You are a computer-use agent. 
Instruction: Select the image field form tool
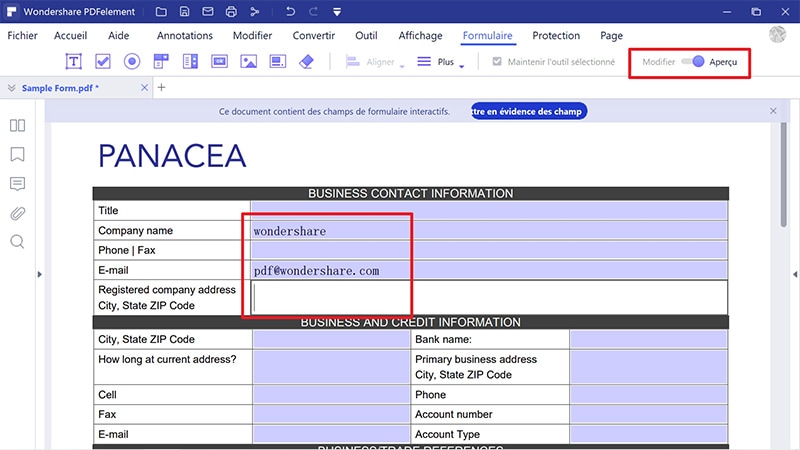click(248, 61)
